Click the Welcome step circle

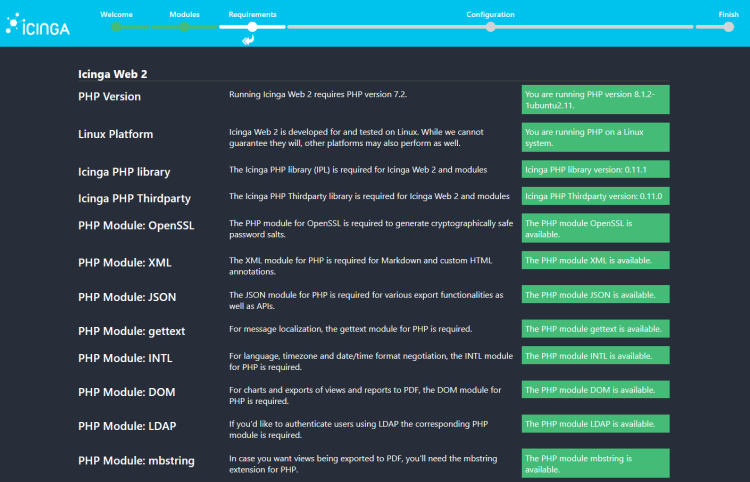point(117,27)
